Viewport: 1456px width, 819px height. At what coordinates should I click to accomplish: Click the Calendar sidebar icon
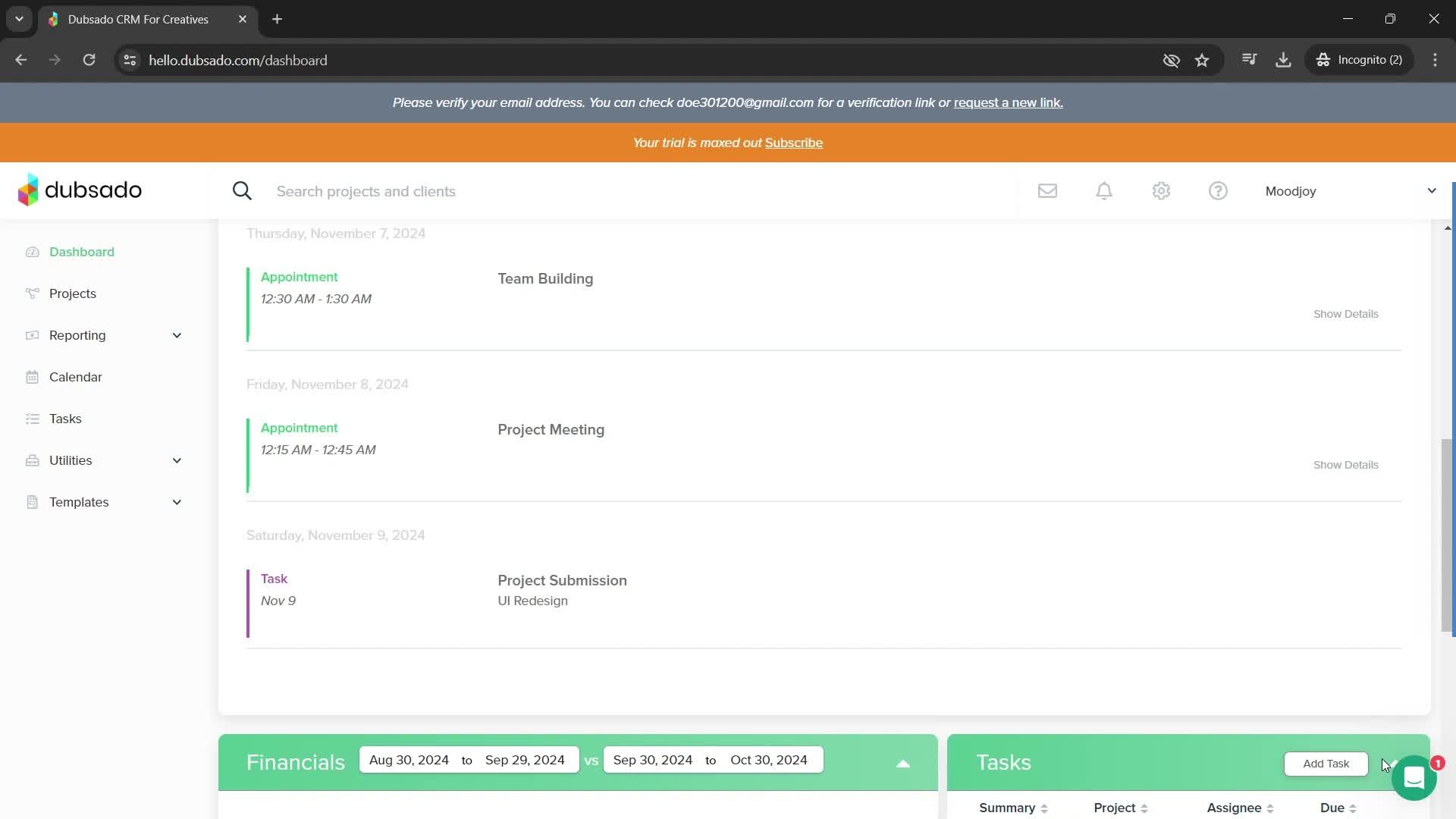point(32,377)
